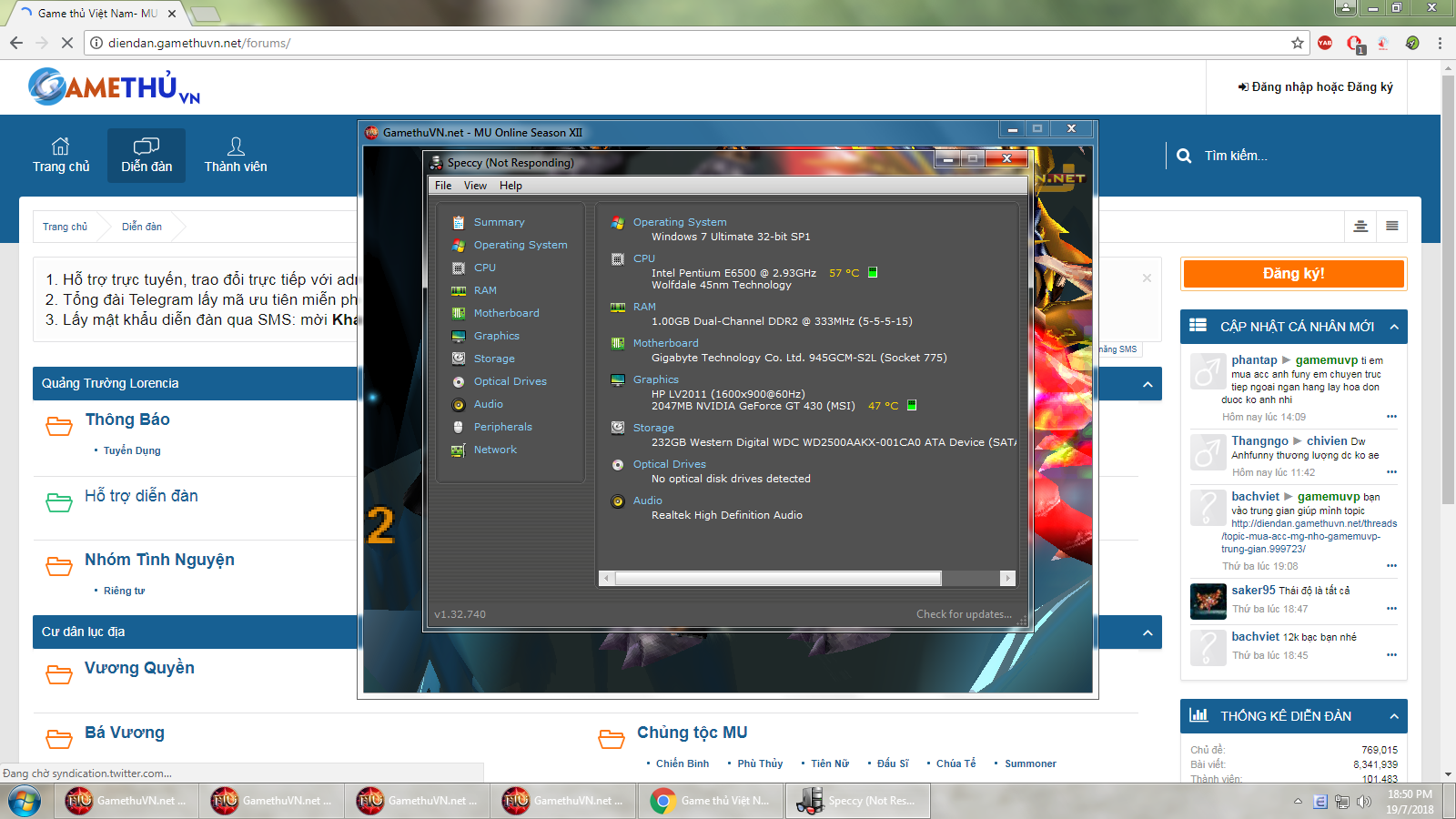Click the taskbar volume icon

[x=1363, y=802]
